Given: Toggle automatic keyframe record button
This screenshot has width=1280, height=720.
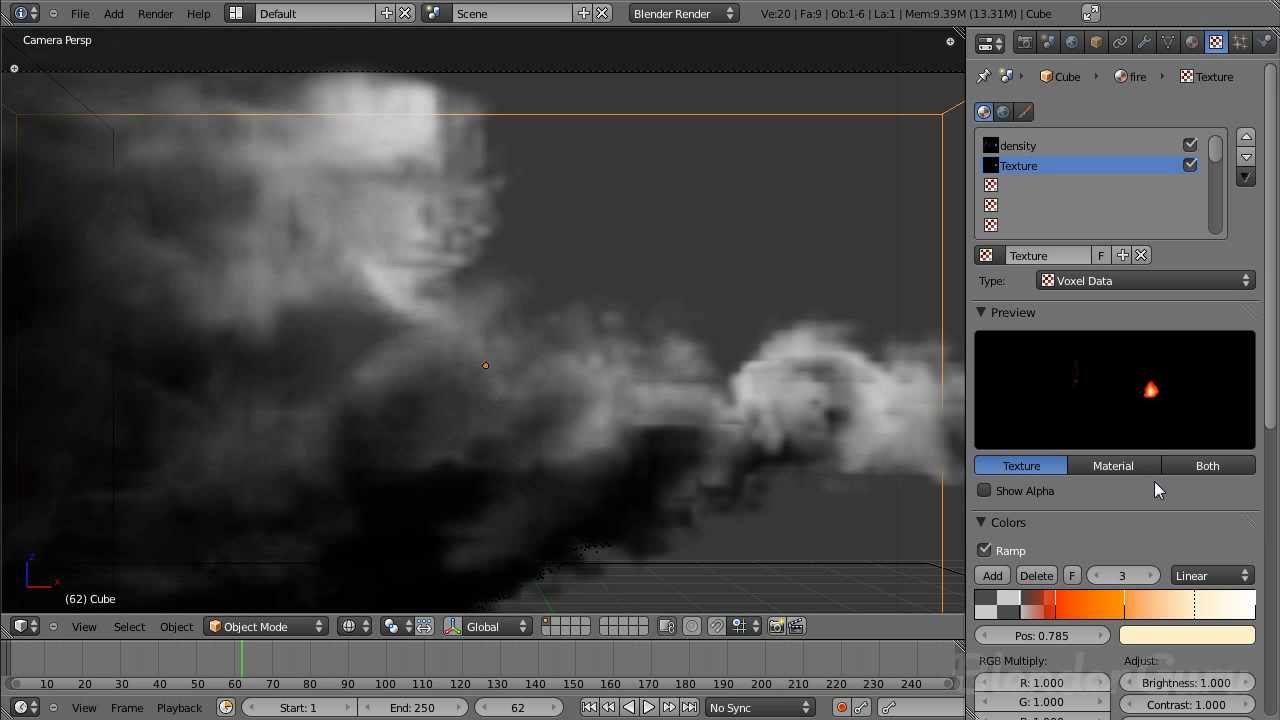Looking at the screenshot, I should (841, 708).
